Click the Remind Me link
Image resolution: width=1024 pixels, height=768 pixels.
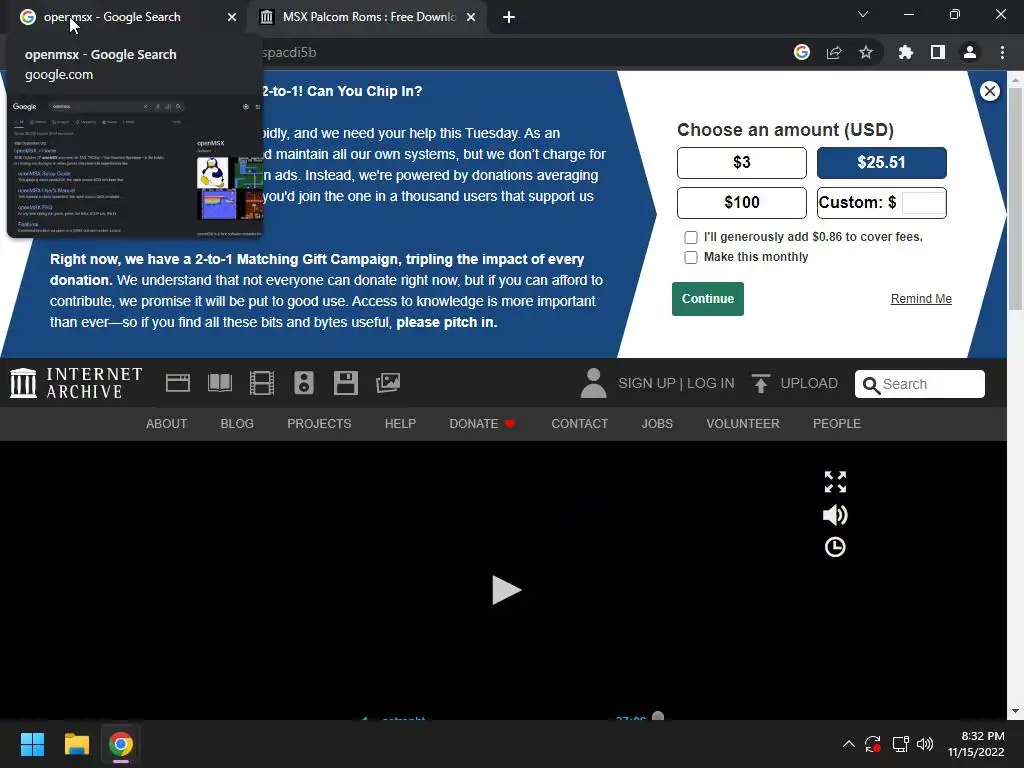921,299
